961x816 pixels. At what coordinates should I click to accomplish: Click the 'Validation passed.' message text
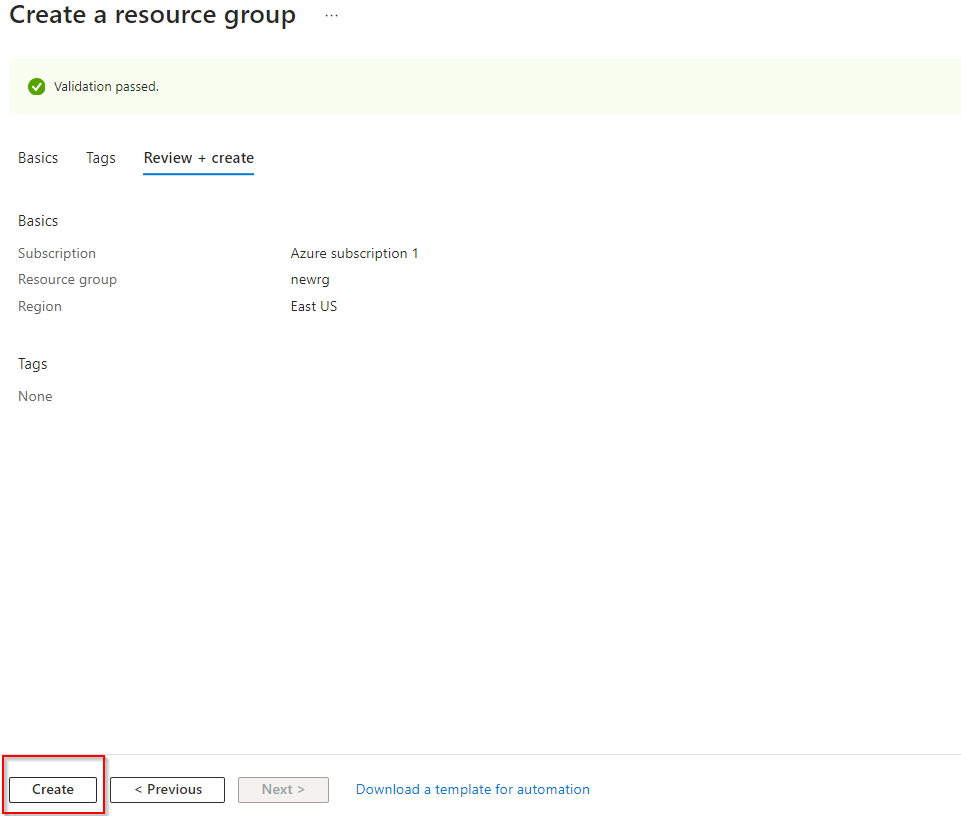tap(106, 87)
